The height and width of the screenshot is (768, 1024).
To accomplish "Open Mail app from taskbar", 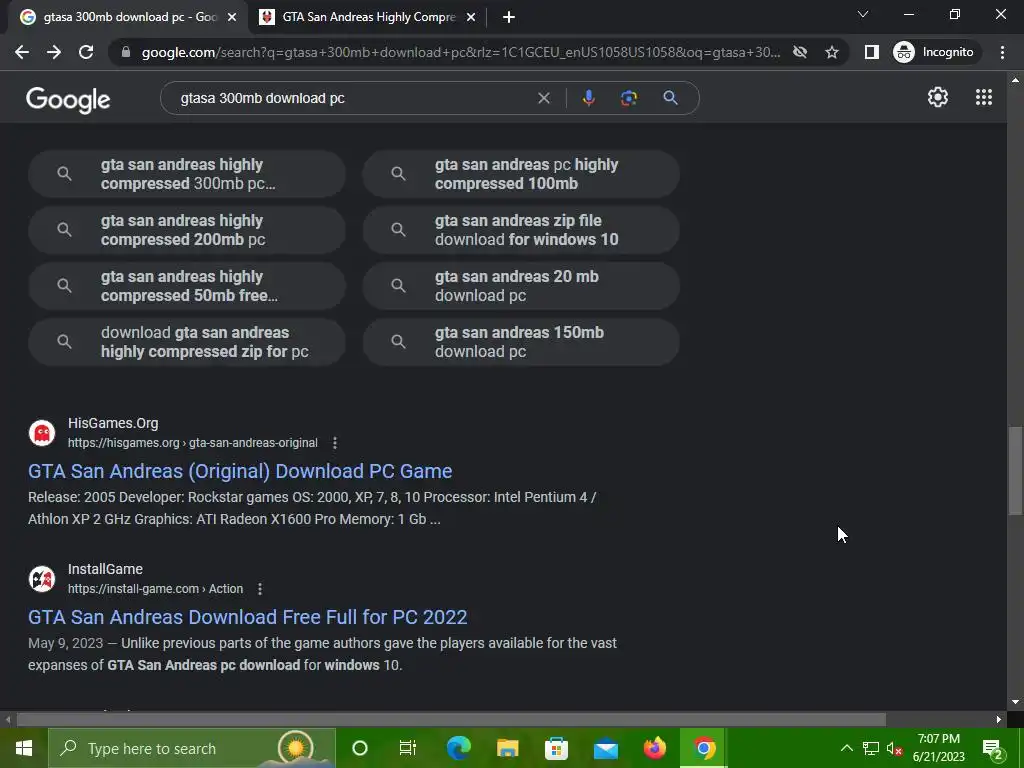I will tap(605, 748).
